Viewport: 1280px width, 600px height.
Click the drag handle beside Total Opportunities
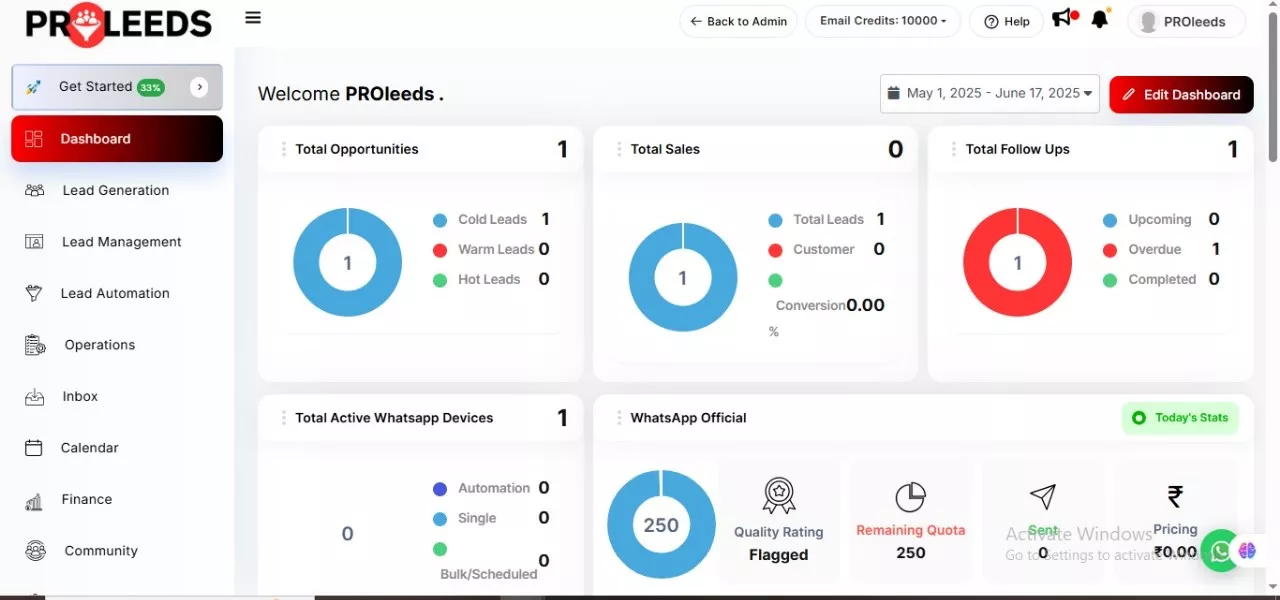click(x=284, y=149)
